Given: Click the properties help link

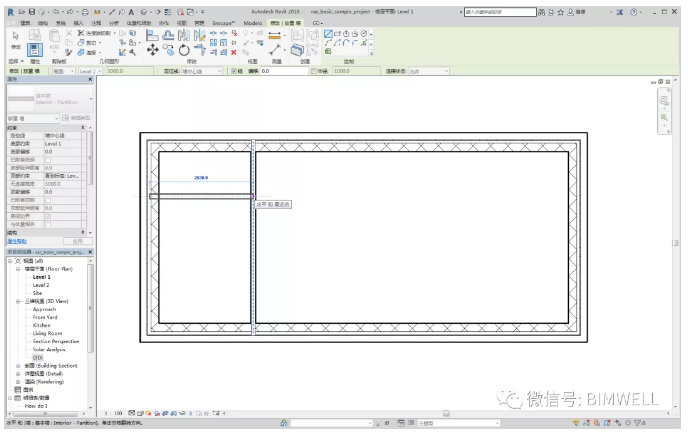Looking at the screenshot, I should 18,241.
